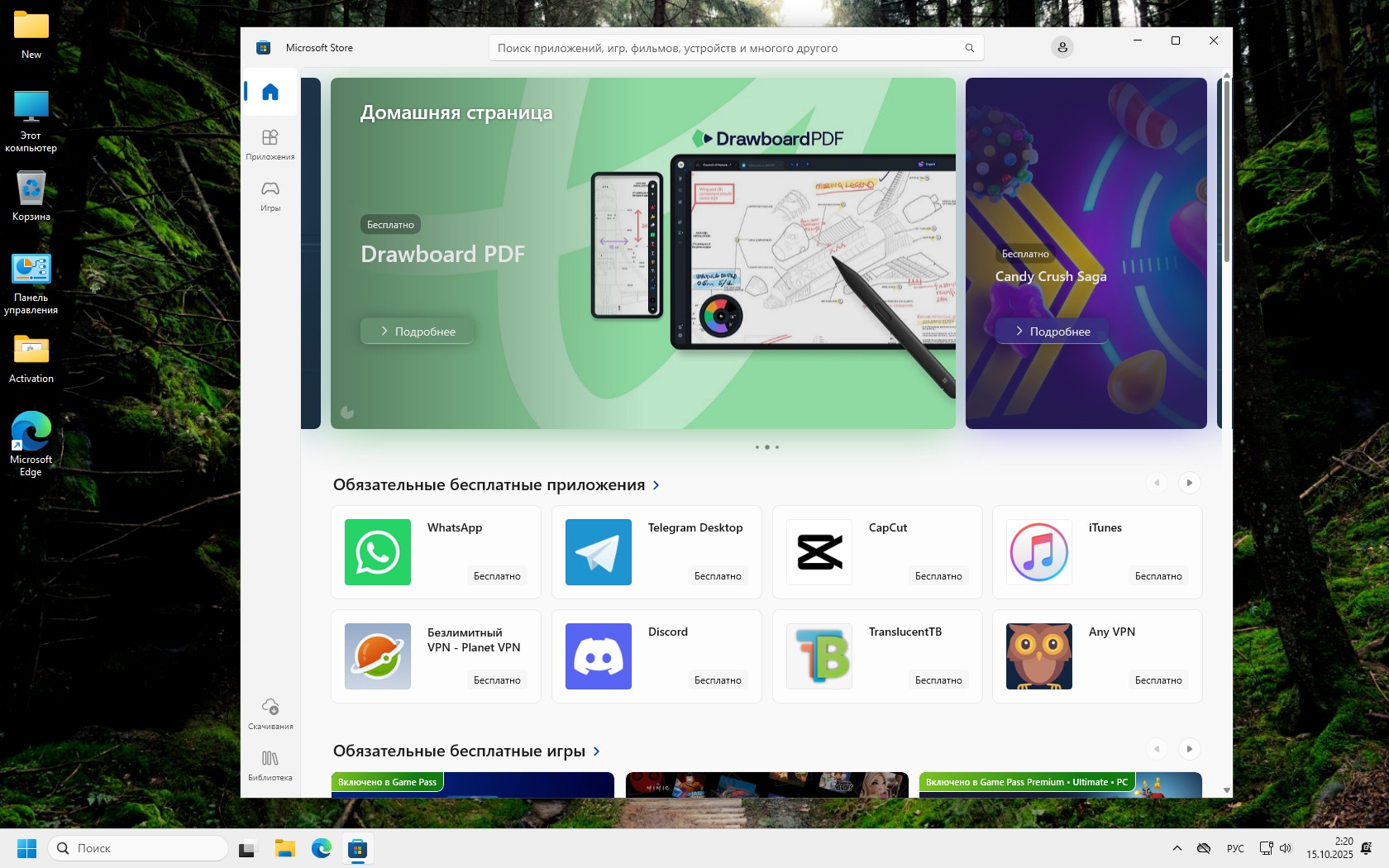
Task: Expand Обязательные бесплатные игры section chevron
Action: 597,751
